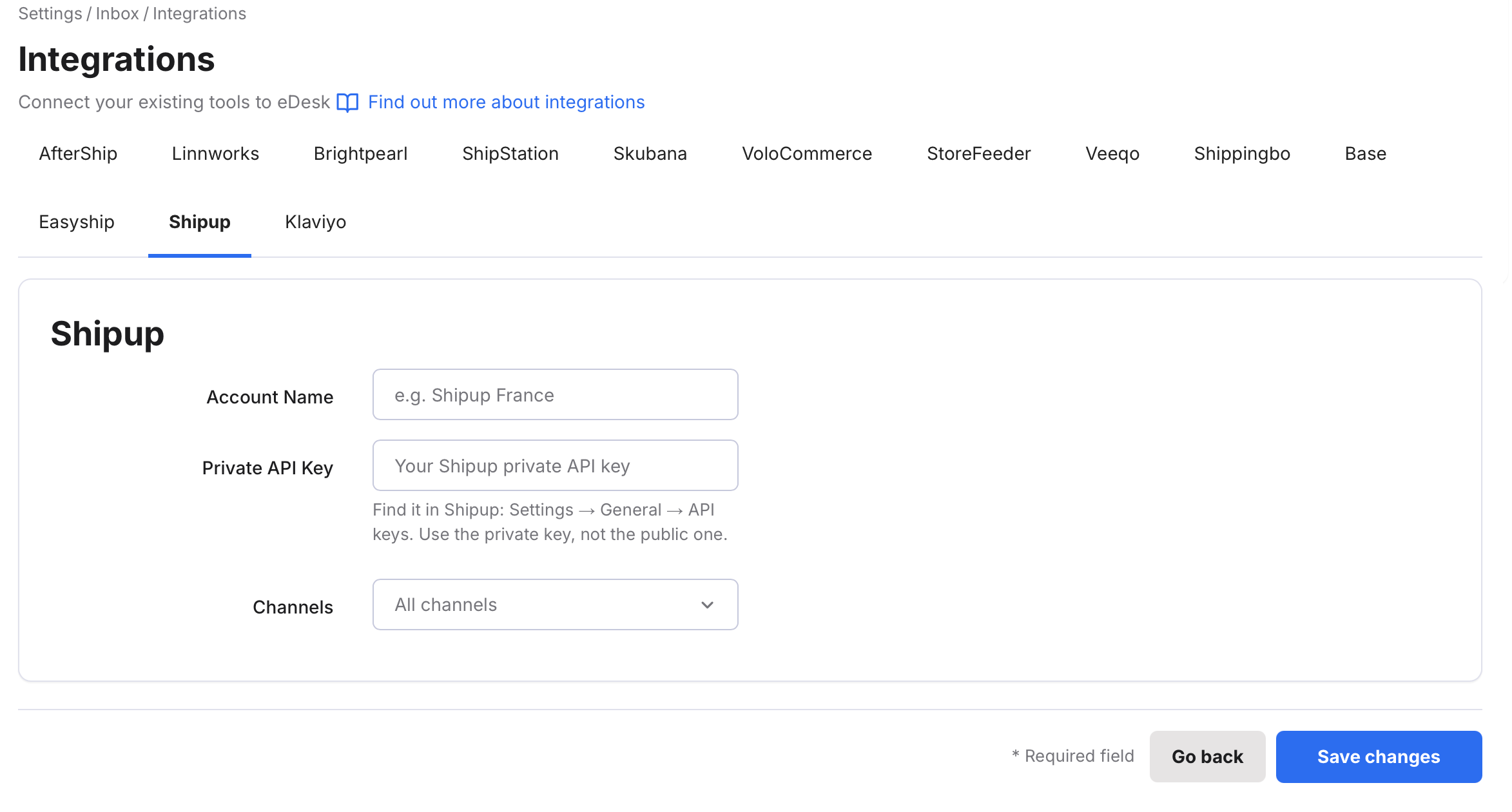Open the Shippingbo tab
Viewport: 1512px width, 812px height.
1241,154
